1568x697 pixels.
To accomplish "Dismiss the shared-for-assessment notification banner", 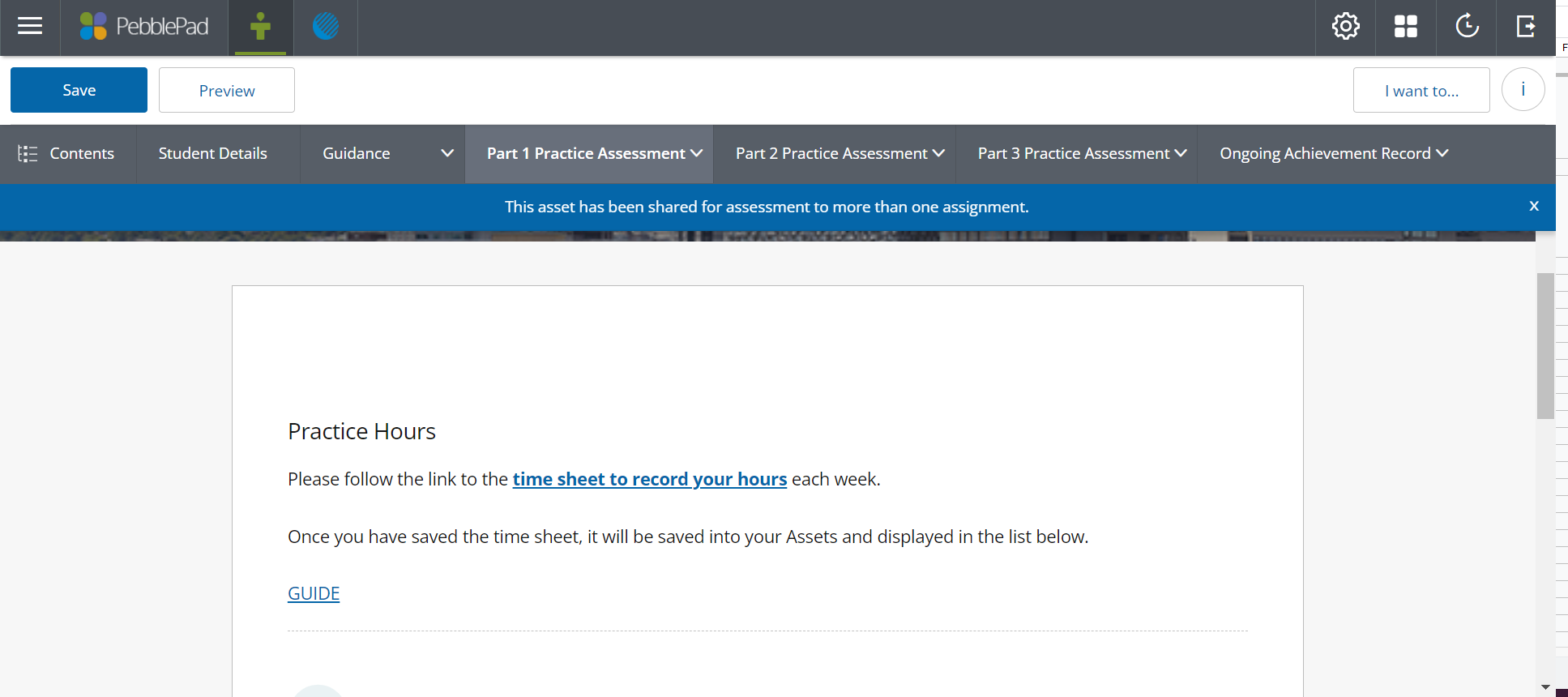I will [1533, 207].
